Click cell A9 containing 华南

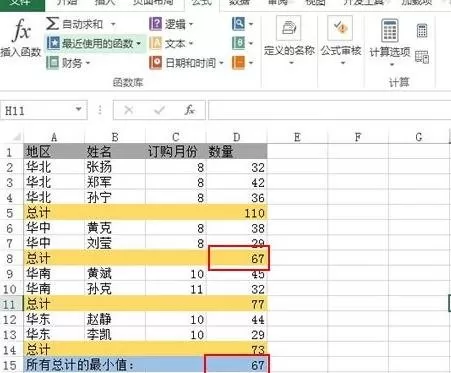54,274
